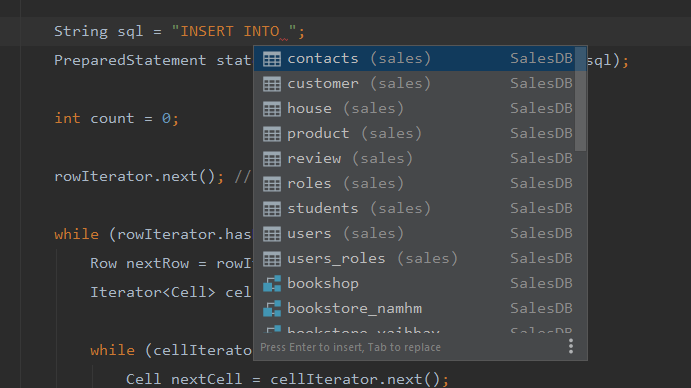Click completion list scrollbar thumb
This screenshot has width=691, height=388.
click(580, 99)
